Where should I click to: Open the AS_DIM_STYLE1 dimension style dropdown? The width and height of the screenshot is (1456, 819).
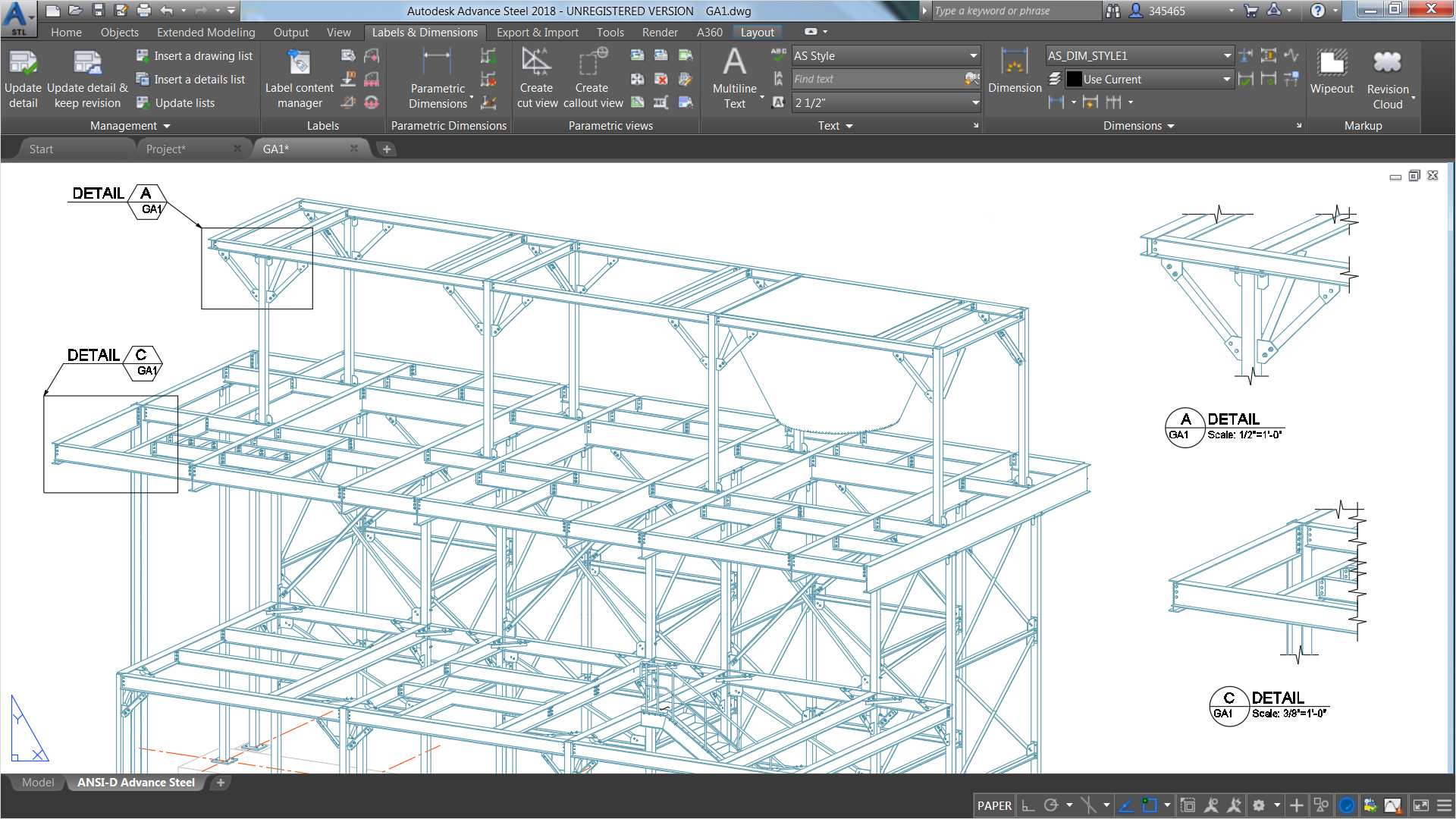1226,55
